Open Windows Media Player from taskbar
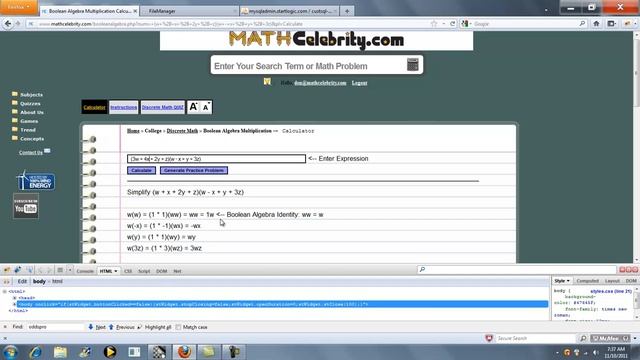 110,351
